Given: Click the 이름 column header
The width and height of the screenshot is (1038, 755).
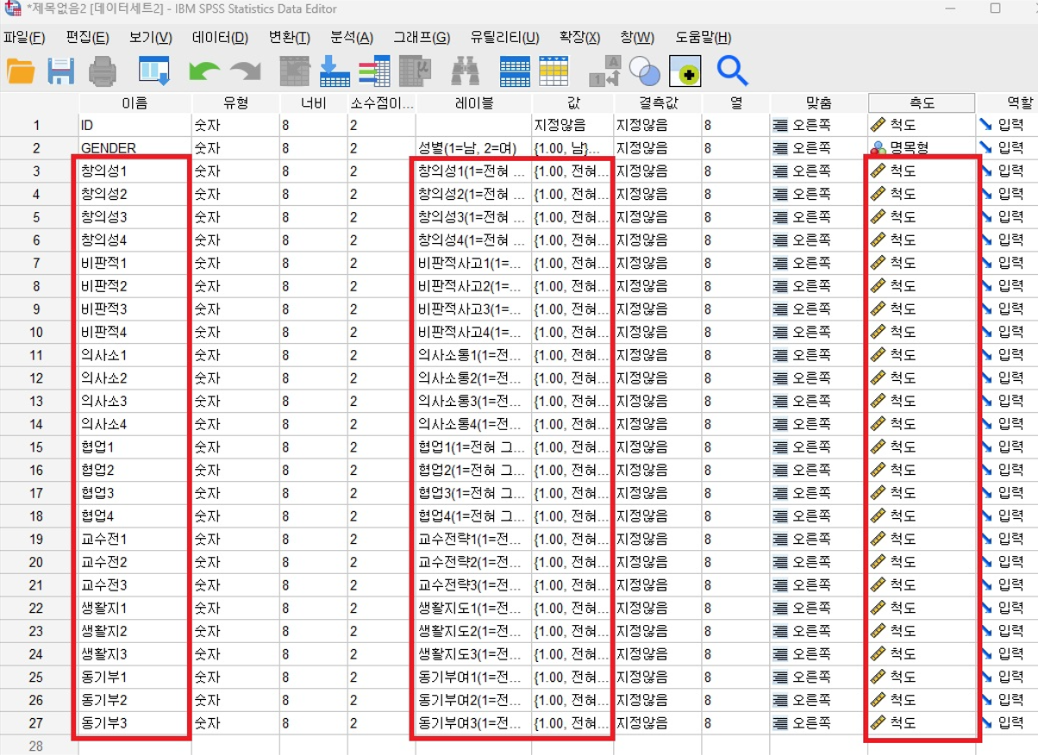Looking at the screenshot, I should click(135, 103).
